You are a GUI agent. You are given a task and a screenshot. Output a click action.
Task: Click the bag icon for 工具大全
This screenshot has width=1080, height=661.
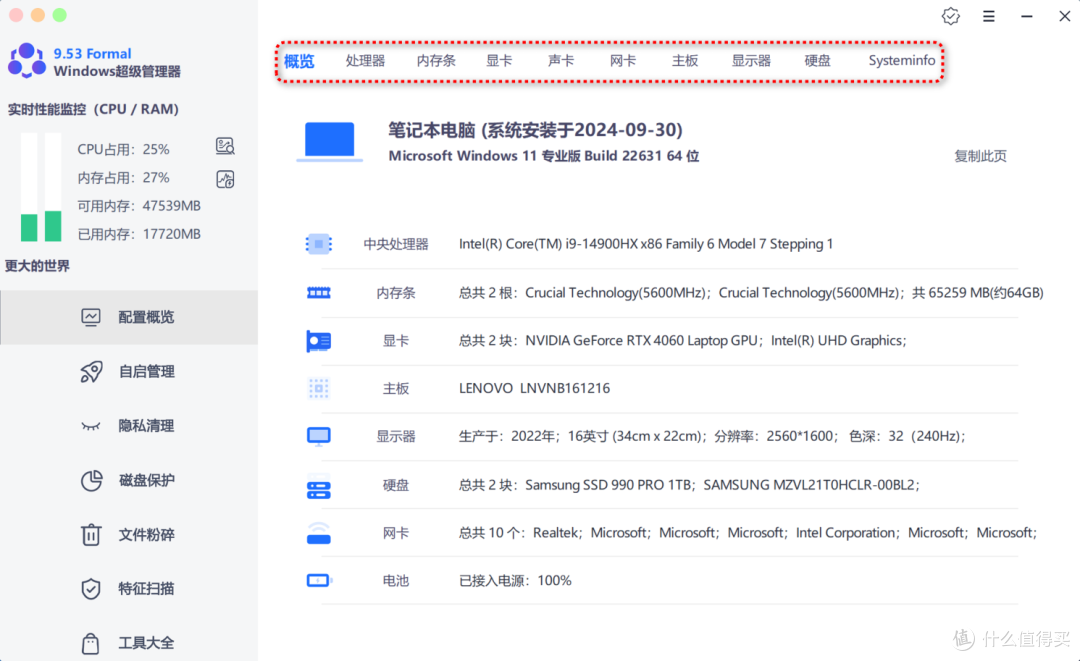pyautogui.click(x=91, y=643)
